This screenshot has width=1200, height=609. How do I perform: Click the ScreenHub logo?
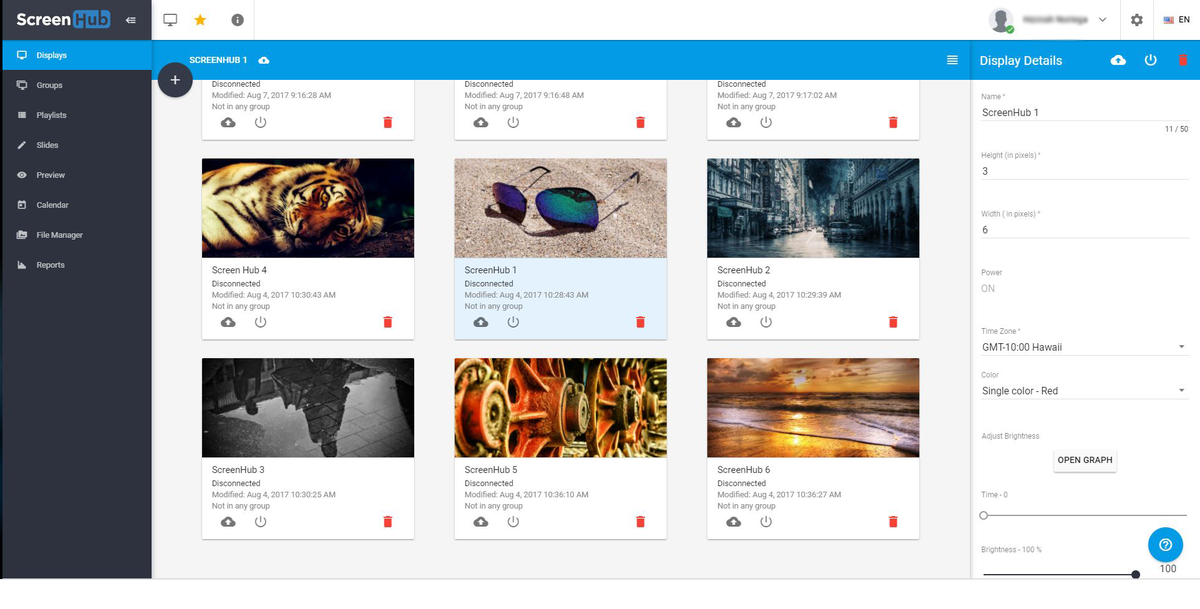click(x=62, y=19)
